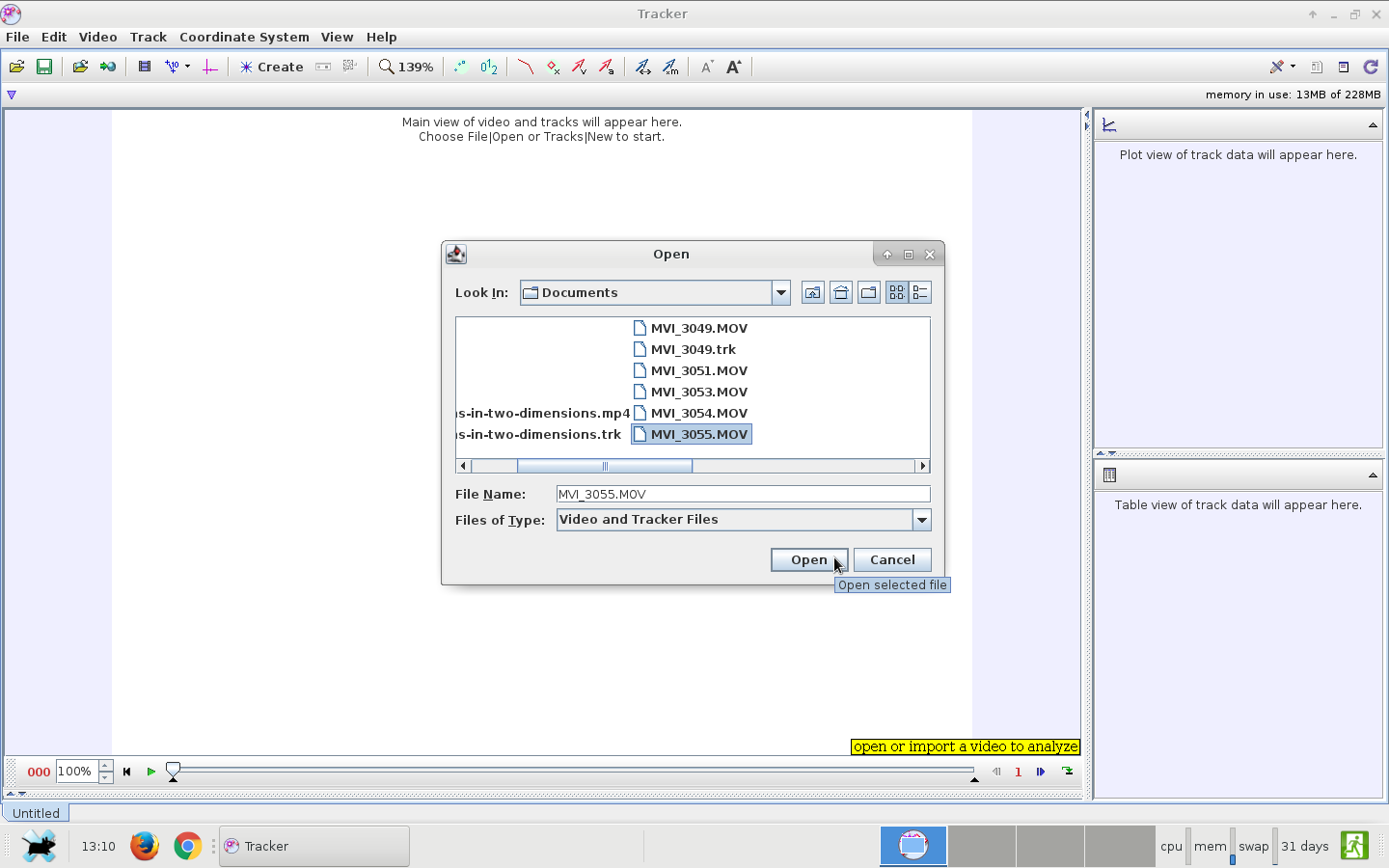
Task: Click the Save icon in main toolbar
Action: tap(44, 67)
